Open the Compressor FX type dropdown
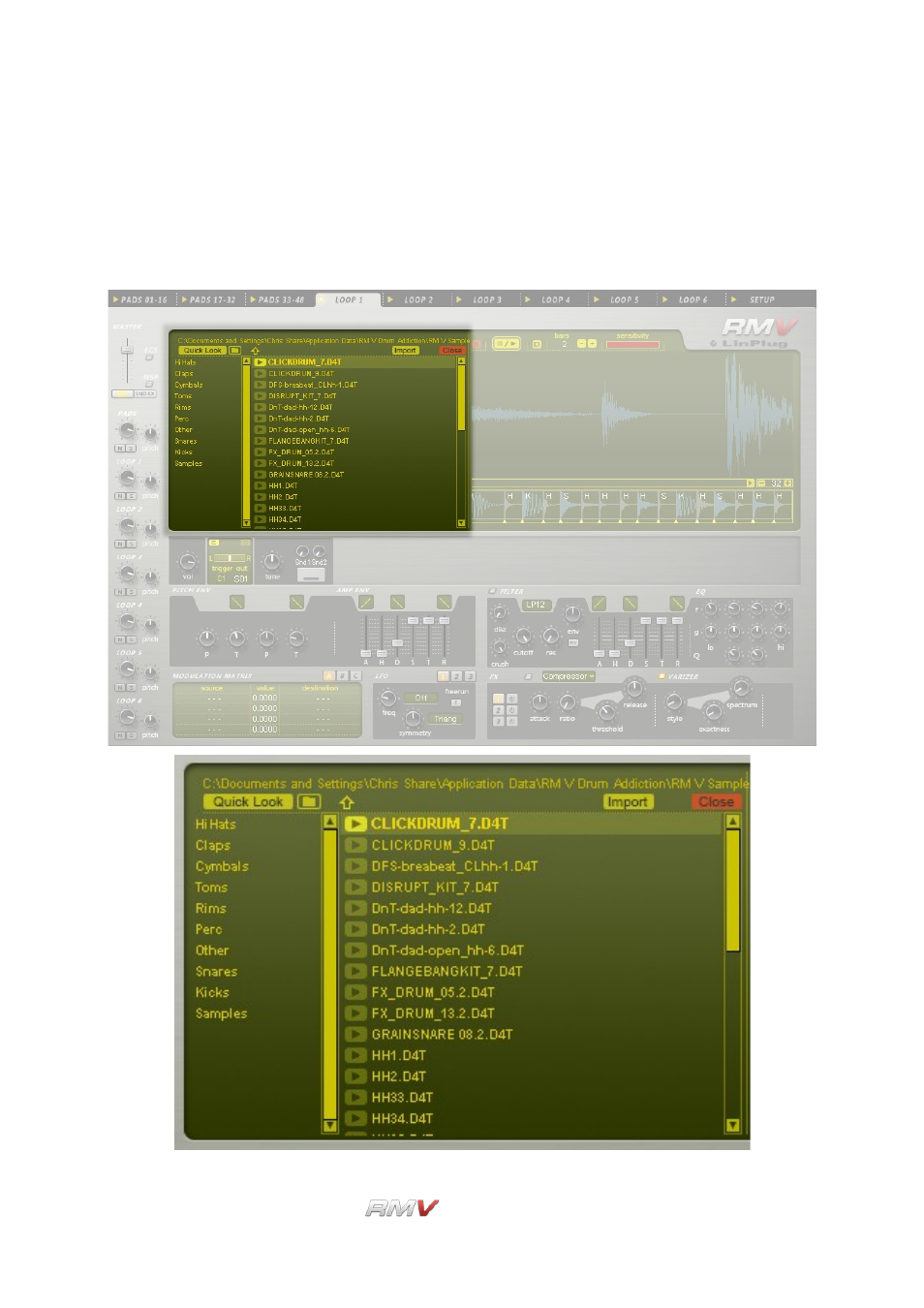Image resolution: width=924 pixels, height=1308 pixels. (x=567, y=677)
